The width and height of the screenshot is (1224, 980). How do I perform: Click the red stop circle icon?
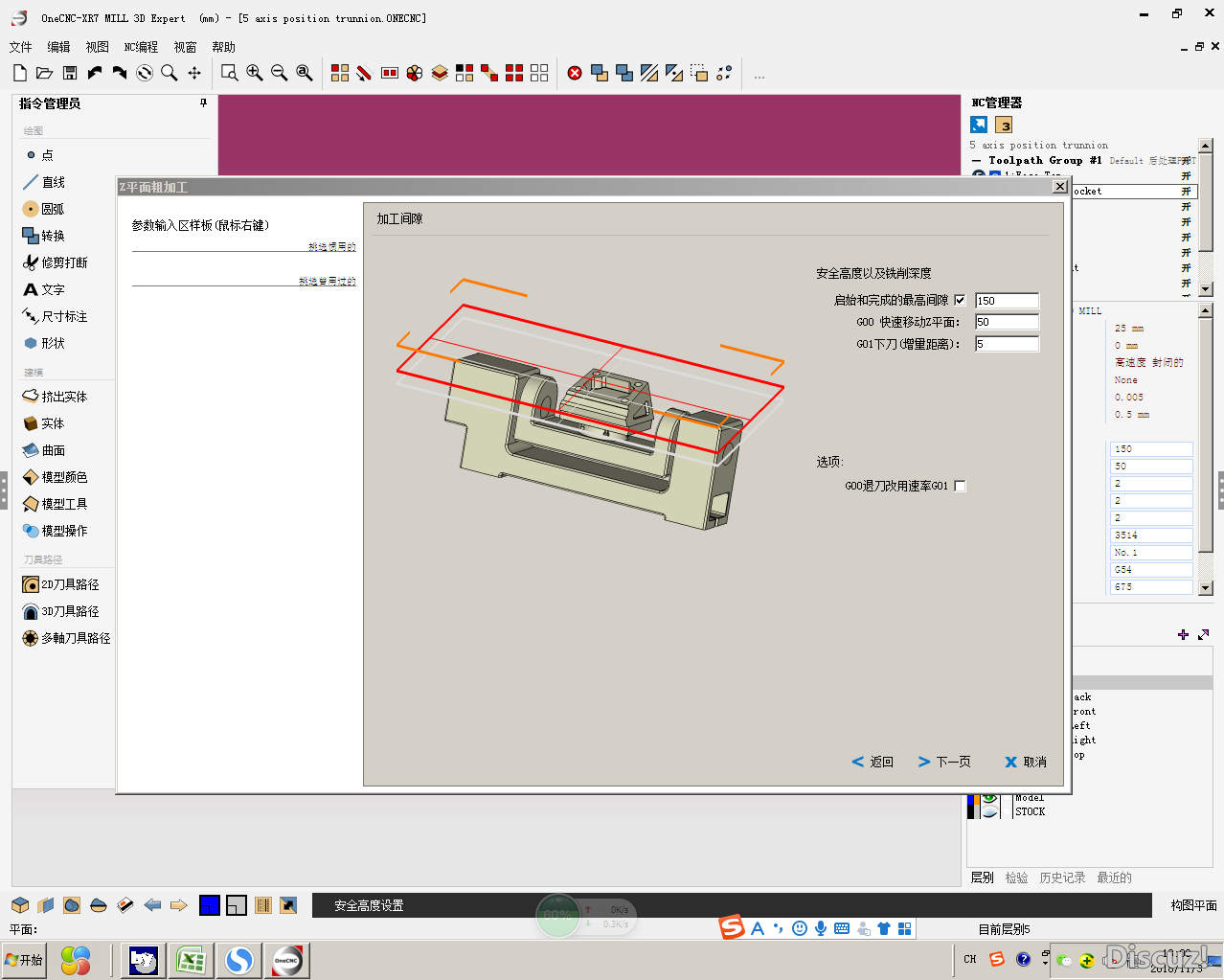point(575,73)
